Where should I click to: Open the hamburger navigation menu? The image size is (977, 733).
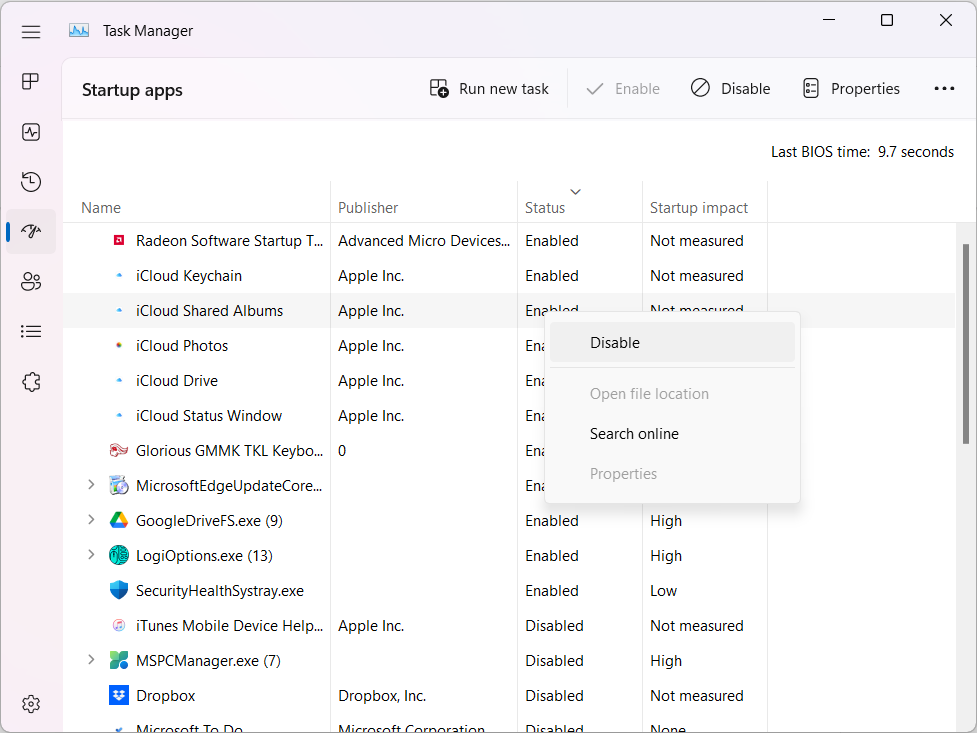[x=31, y=32]
